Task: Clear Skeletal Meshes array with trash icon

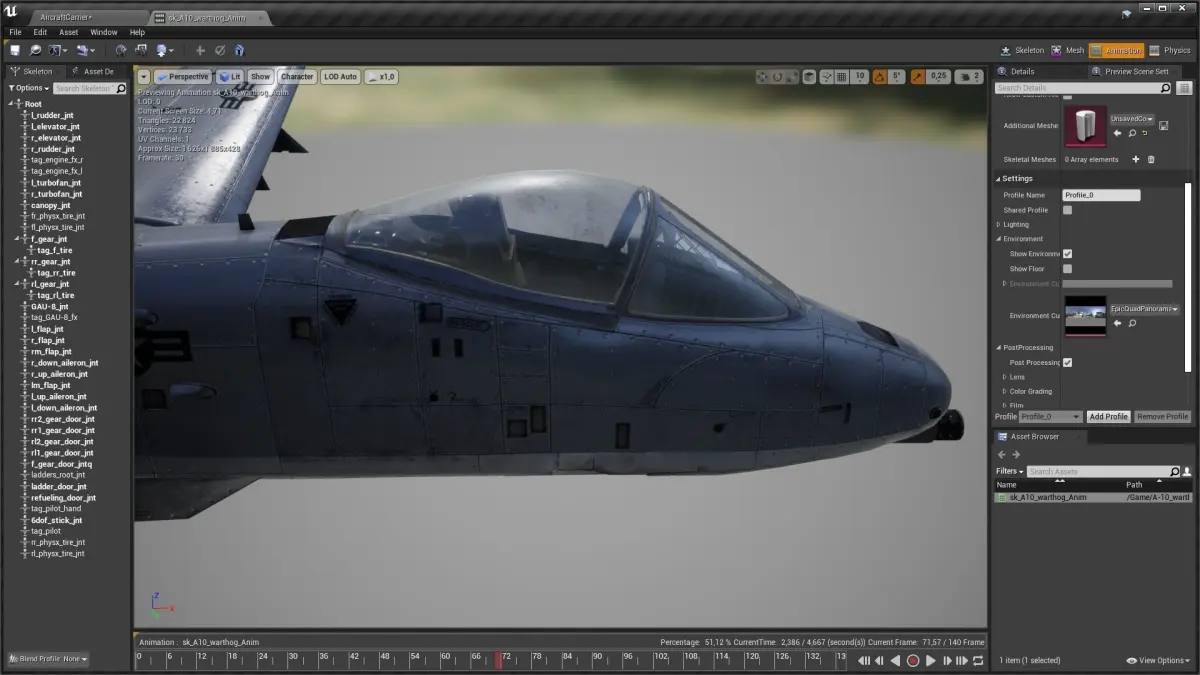Action: click(x=1151, y=159)
